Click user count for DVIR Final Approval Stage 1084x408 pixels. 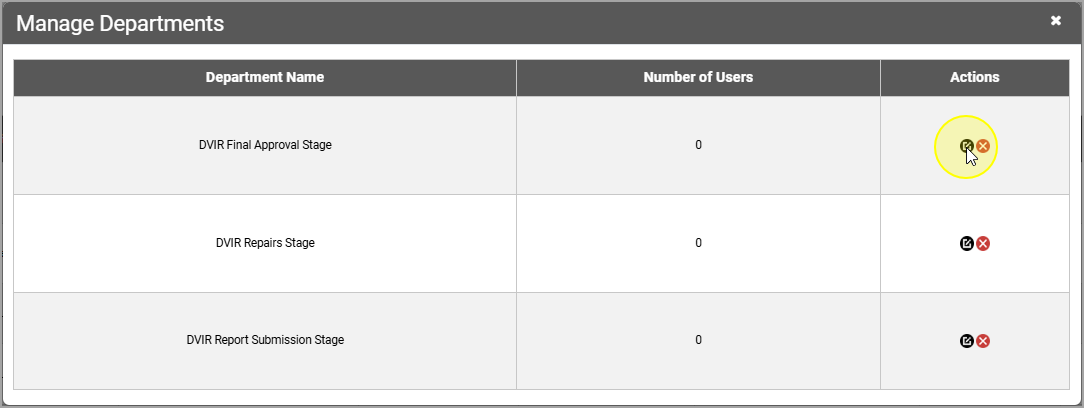pos(698,145)
